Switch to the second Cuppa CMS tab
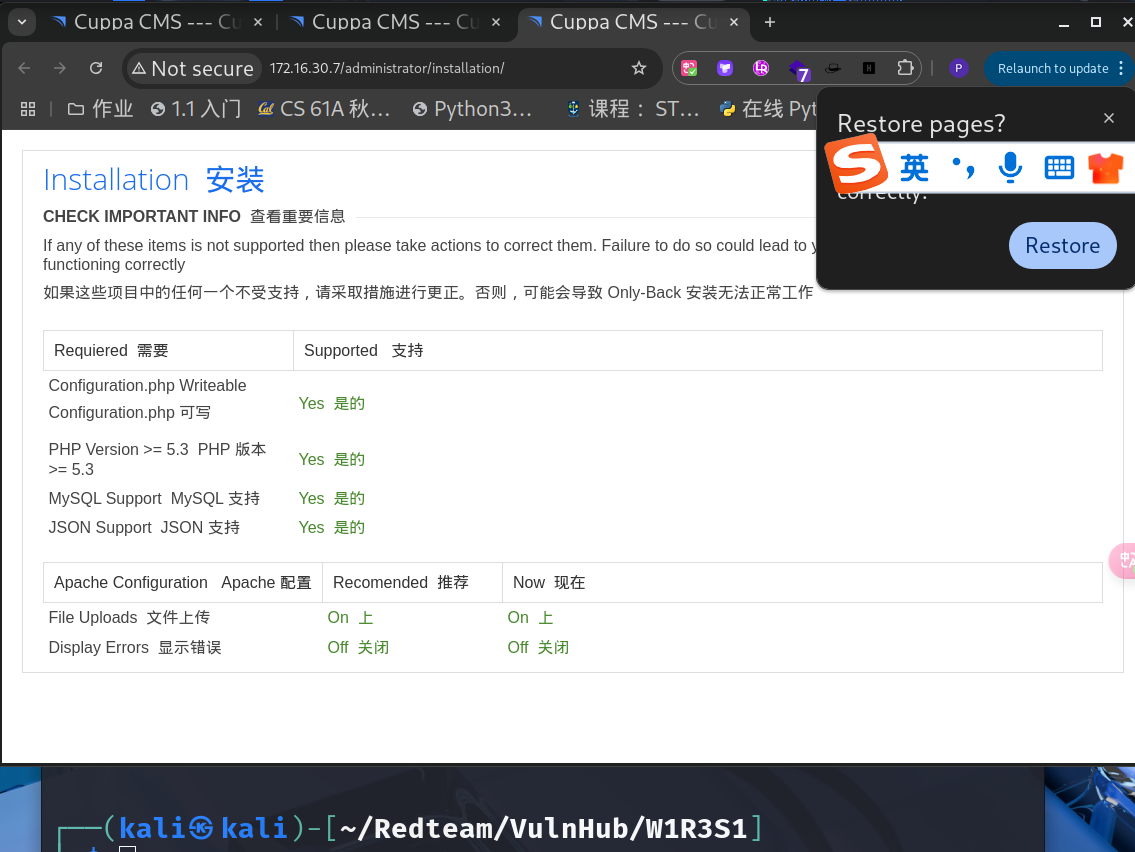Screen dimensions: 1135x852 (x=395, y=22)
